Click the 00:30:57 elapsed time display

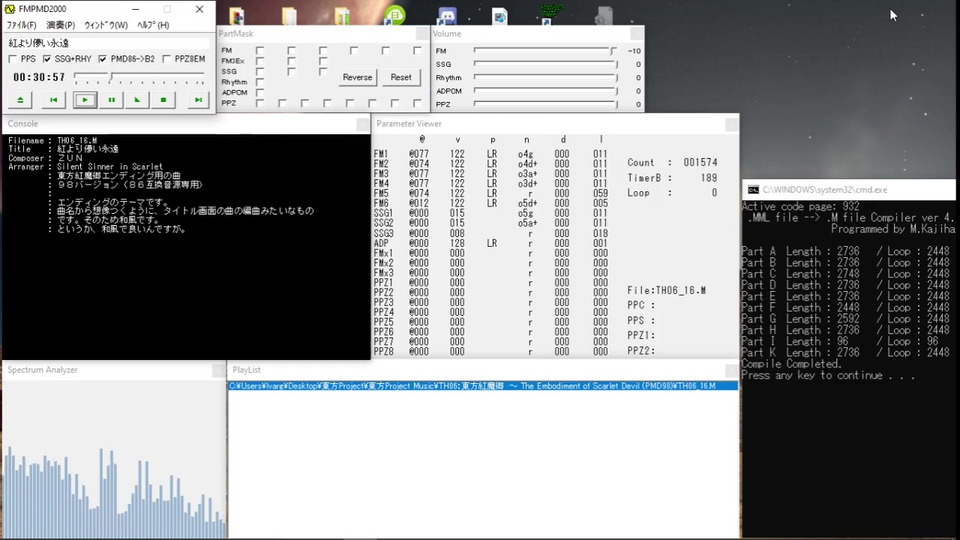coord(39,77)
